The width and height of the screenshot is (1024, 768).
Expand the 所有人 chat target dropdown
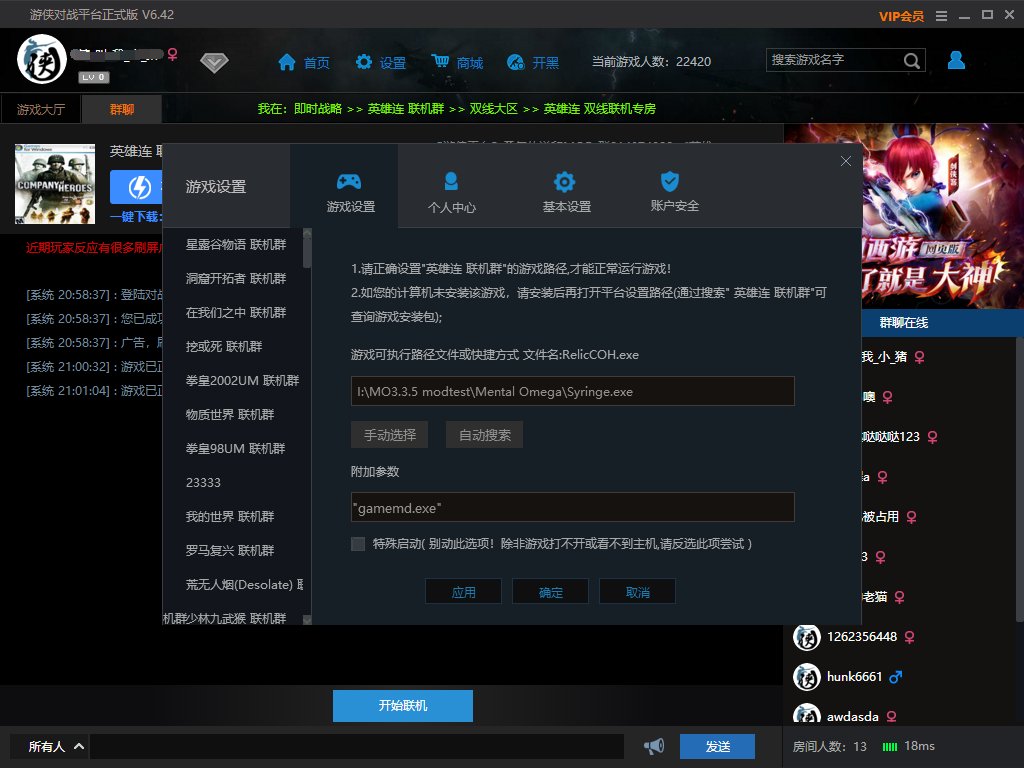(x=56, y=746)
